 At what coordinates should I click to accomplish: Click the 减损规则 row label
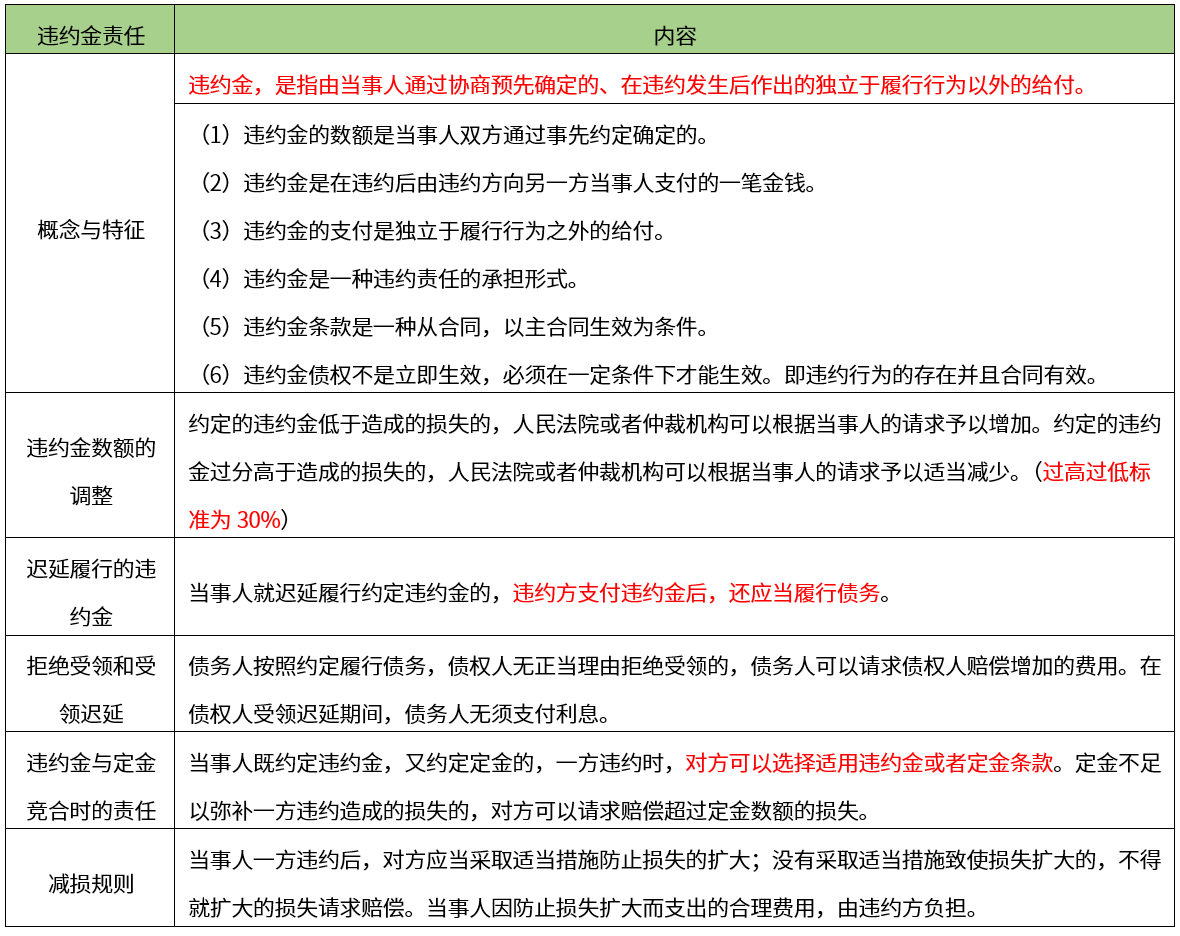tap(90, 884)
